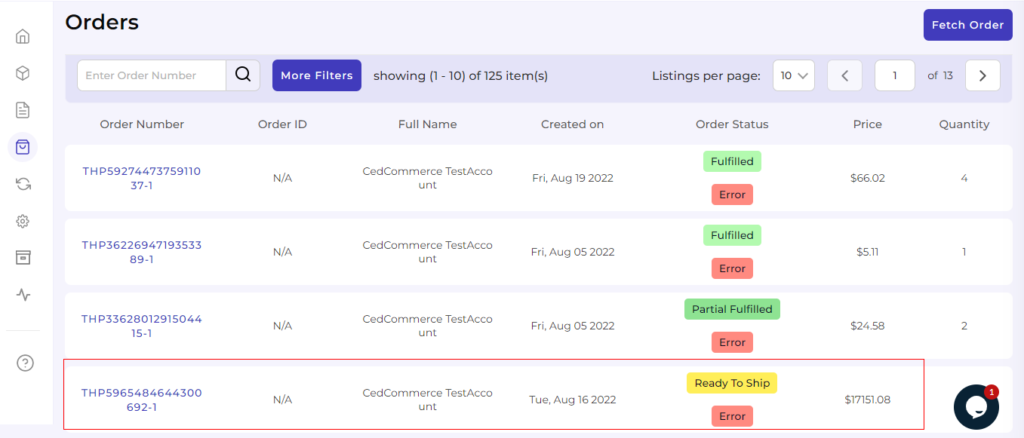Open the Activity pulse icon in sidebar
Viewport: 1024px width, 438px height.
tap(22, 295)
